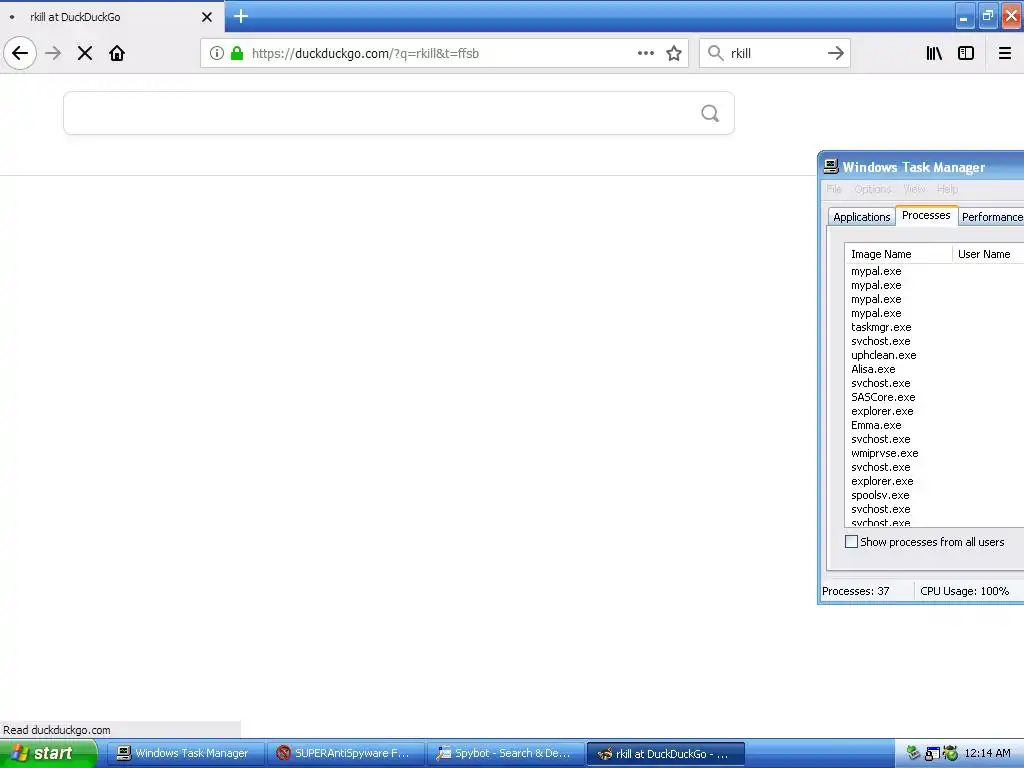Minimize the browser window
1024x768 pixels.
click(964, 17)
